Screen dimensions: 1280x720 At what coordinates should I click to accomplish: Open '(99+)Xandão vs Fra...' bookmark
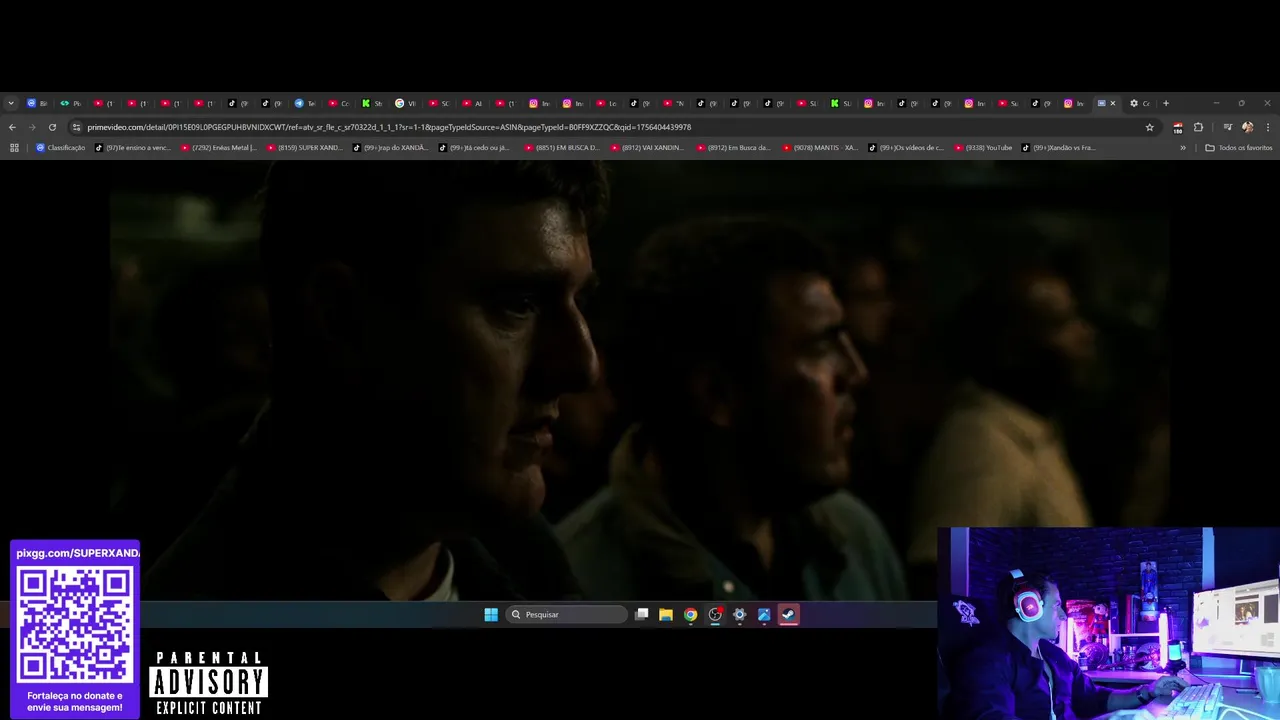(1060, 148)
